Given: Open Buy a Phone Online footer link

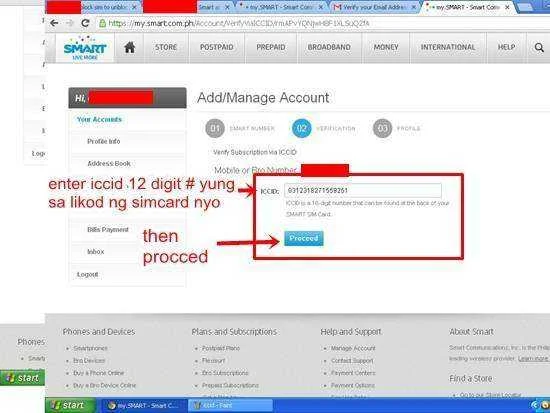Looking at the screenshot, I should click(99, 373).
